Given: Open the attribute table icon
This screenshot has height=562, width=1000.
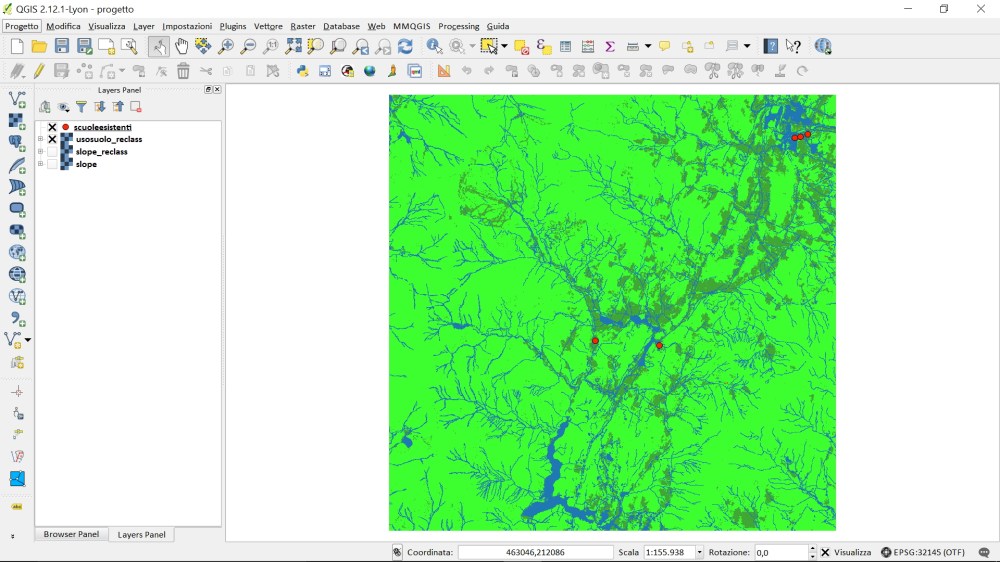Looking at the screenshot, I should click(x=565, y=46).
